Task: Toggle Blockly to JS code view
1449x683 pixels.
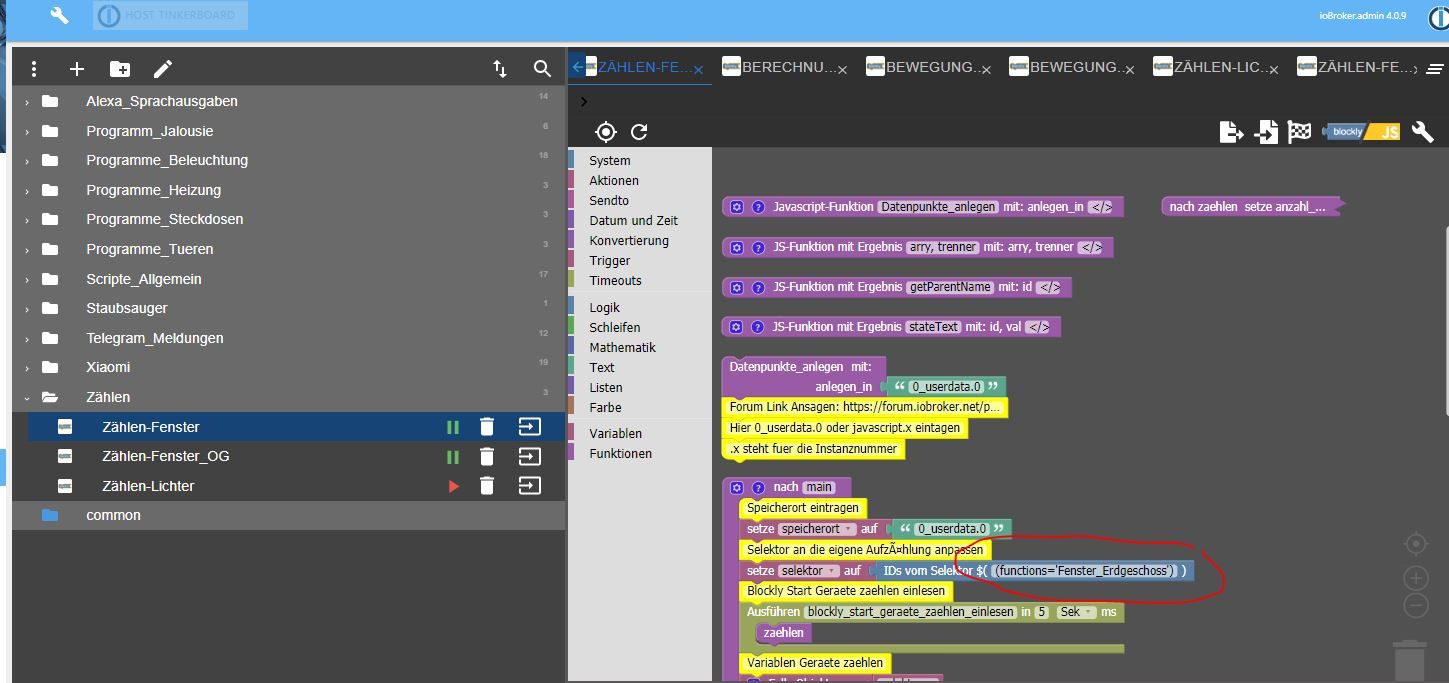Action: point(1362,132)
